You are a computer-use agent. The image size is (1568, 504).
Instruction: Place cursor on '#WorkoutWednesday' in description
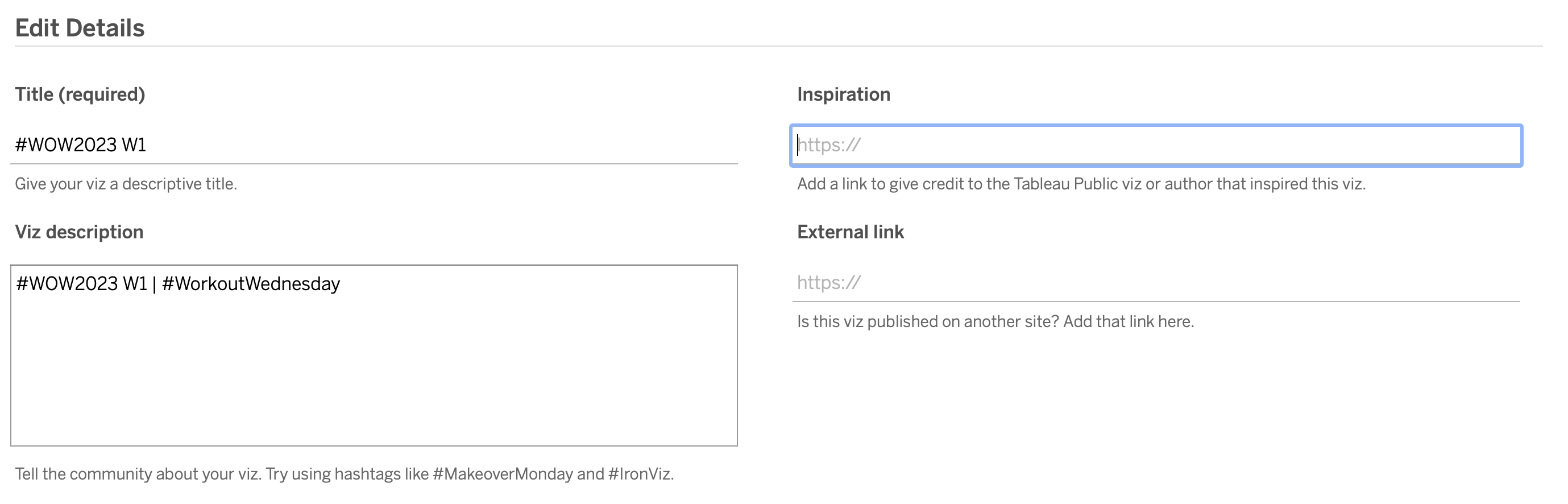tap(251, 284)
